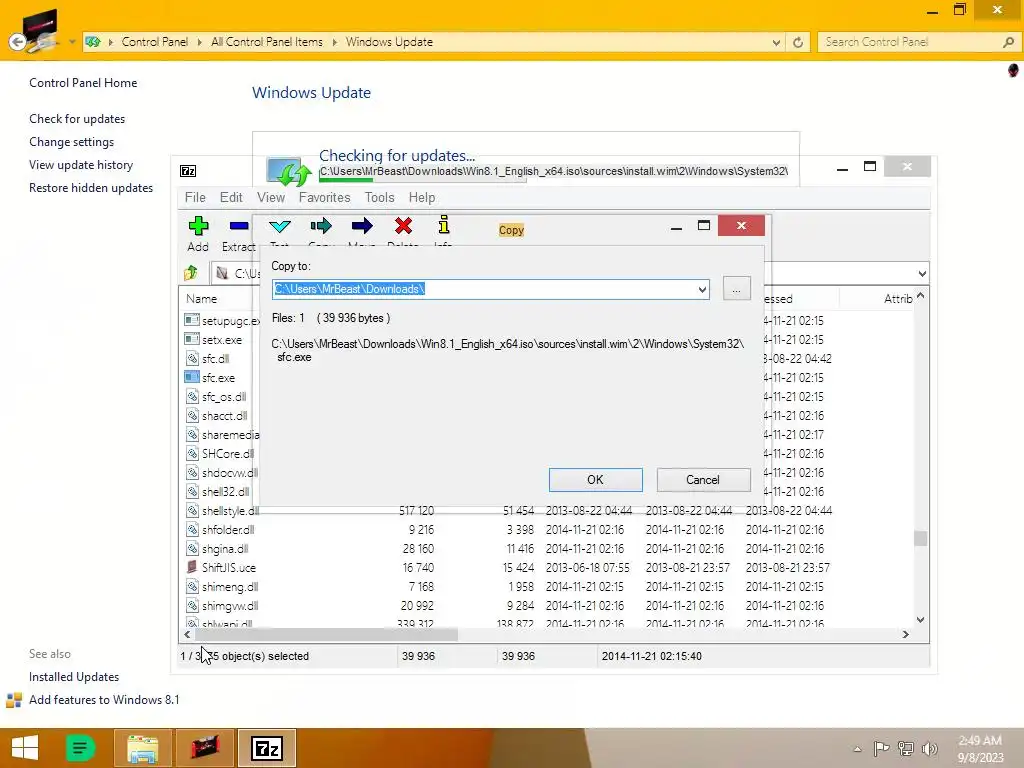This screenshot has width=1024, height=768.
Task: Click the refresh icon beside the address bar
Action: pos(798,42)
